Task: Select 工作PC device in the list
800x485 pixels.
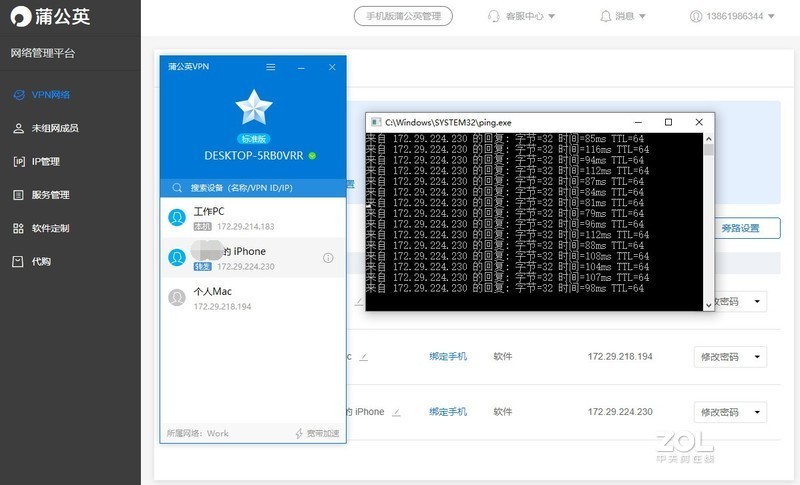Action: click(253, 218)
